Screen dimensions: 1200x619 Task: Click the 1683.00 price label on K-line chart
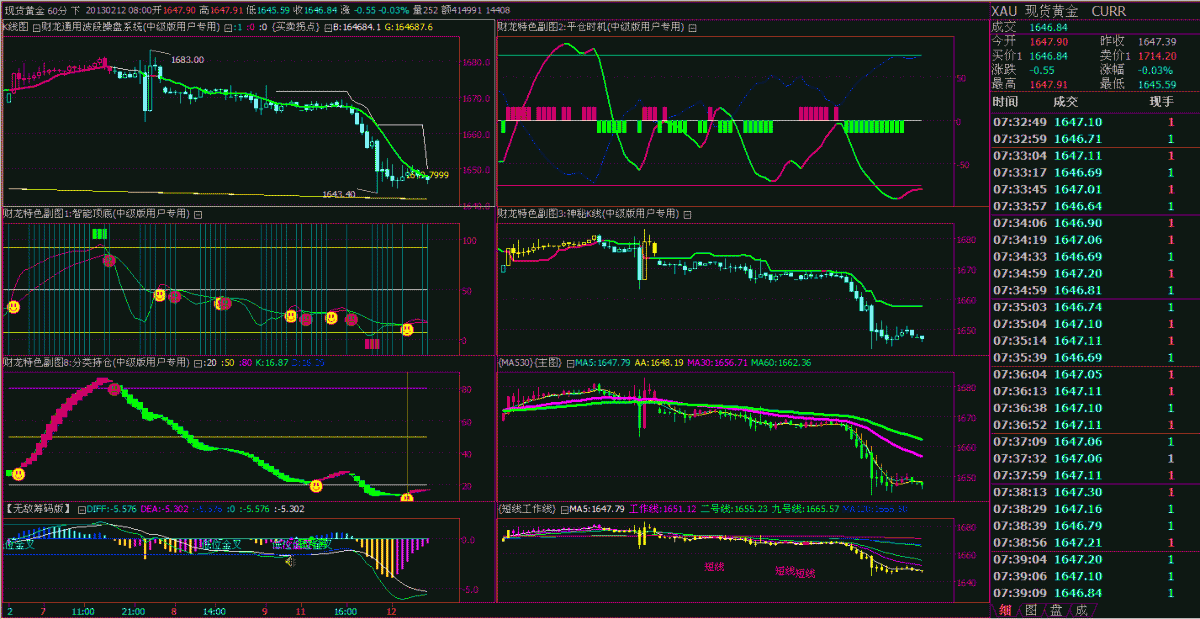[187, 60]
